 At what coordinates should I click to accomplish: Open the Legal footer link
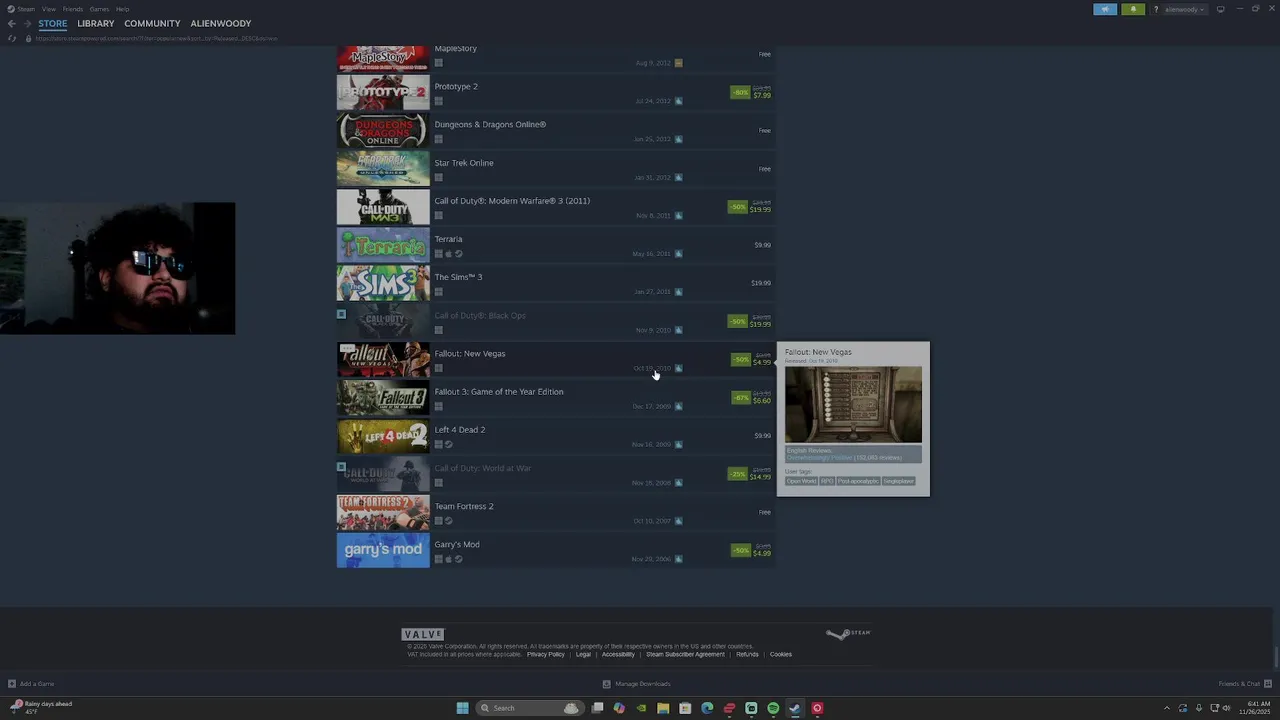(583, 654)
